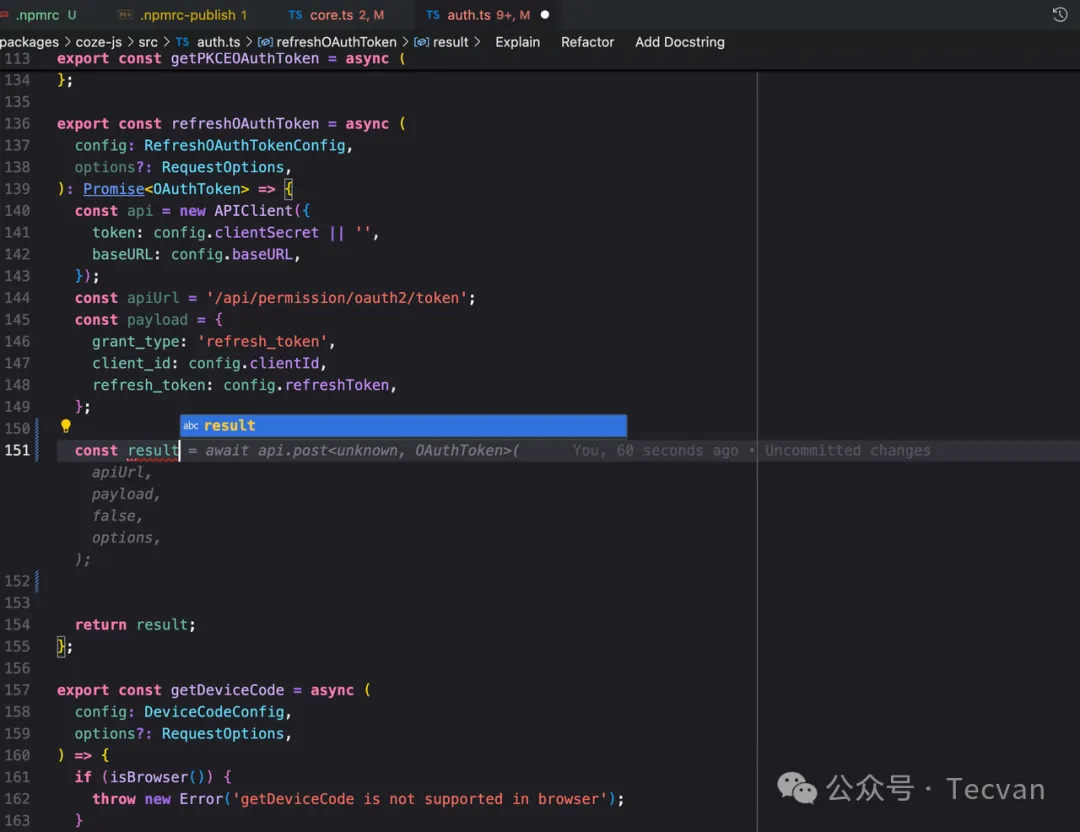This screenshot has height=832, width=1080.
Task: Click the .npmrc-publish tab file icon
Action: (125, 15)
